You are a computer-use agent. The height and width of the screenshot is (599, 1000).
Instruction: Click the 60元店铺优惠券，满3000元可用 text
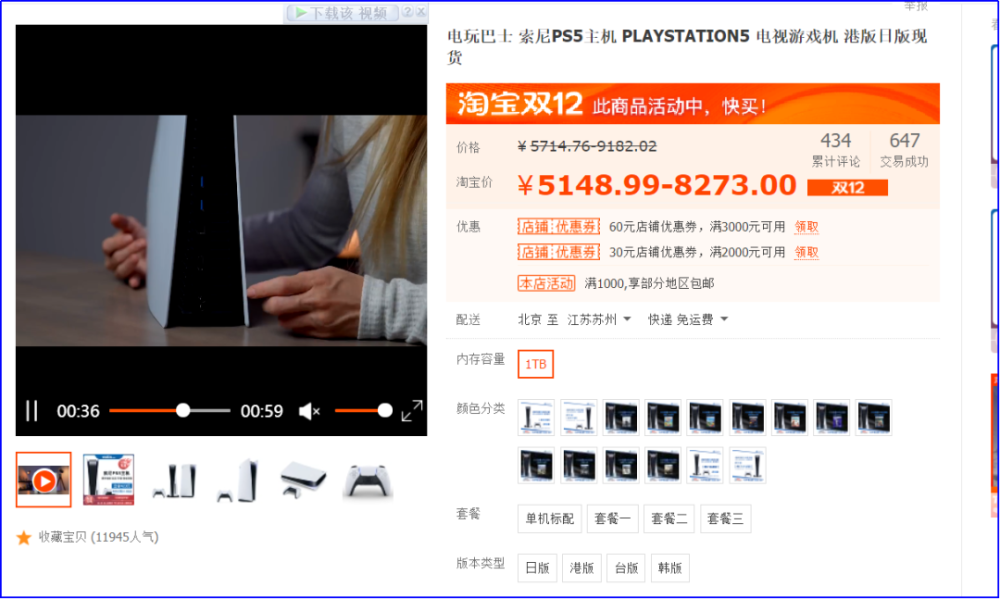click(x=697, y=226)
